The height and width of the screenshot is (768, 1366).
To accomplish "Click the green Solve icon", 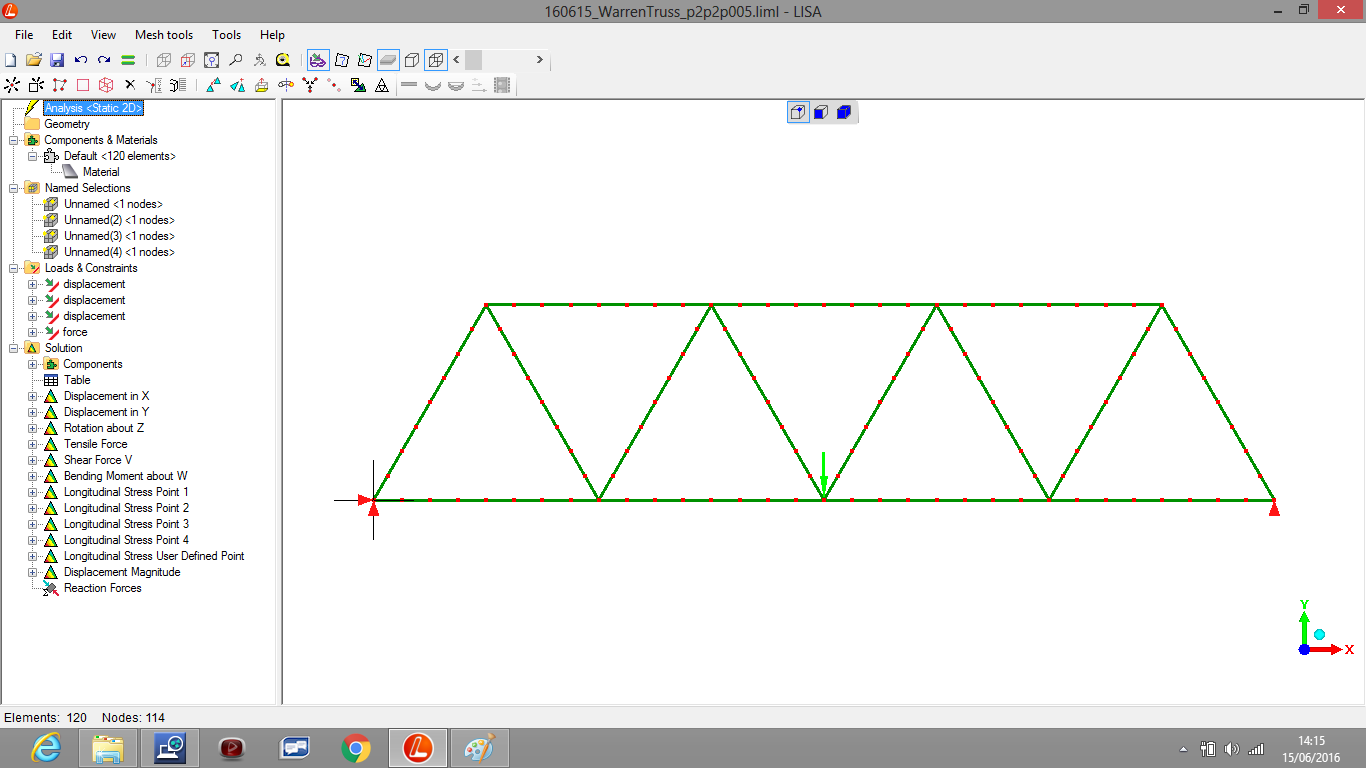I will click(x=128, y=60).
